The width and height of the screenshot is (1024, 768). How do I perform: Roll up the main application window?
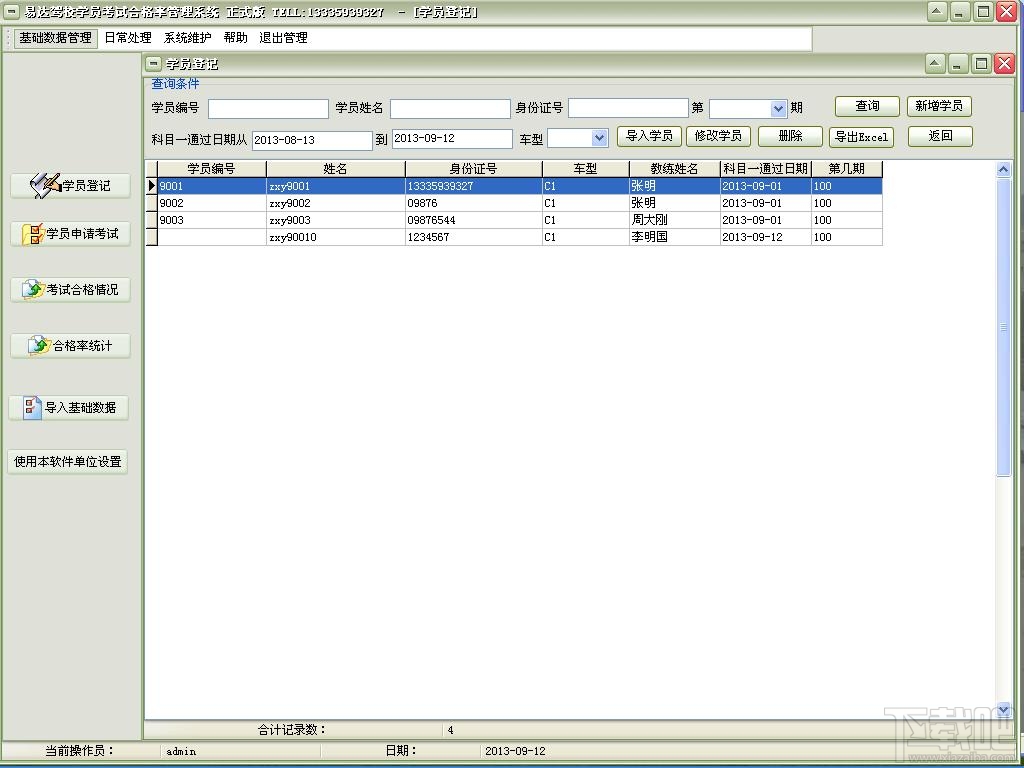coord(937,12)
